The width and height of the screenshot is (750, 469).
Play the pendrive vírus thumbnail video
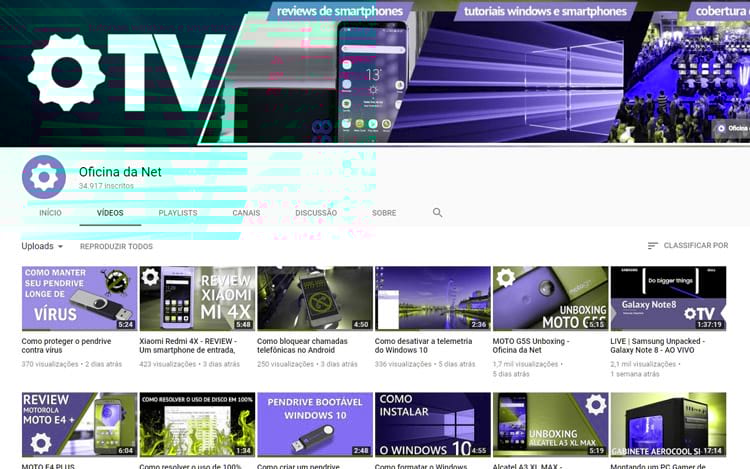79,298
